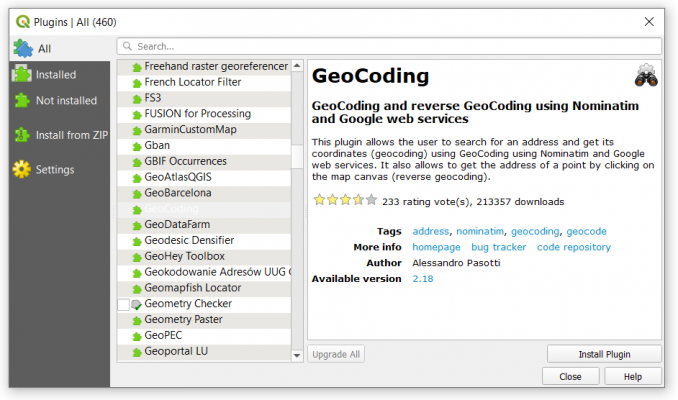Screen dimensions: 678x400
Task: Open the address tag link
Action: pyautogui.click(x=431, y=231)
